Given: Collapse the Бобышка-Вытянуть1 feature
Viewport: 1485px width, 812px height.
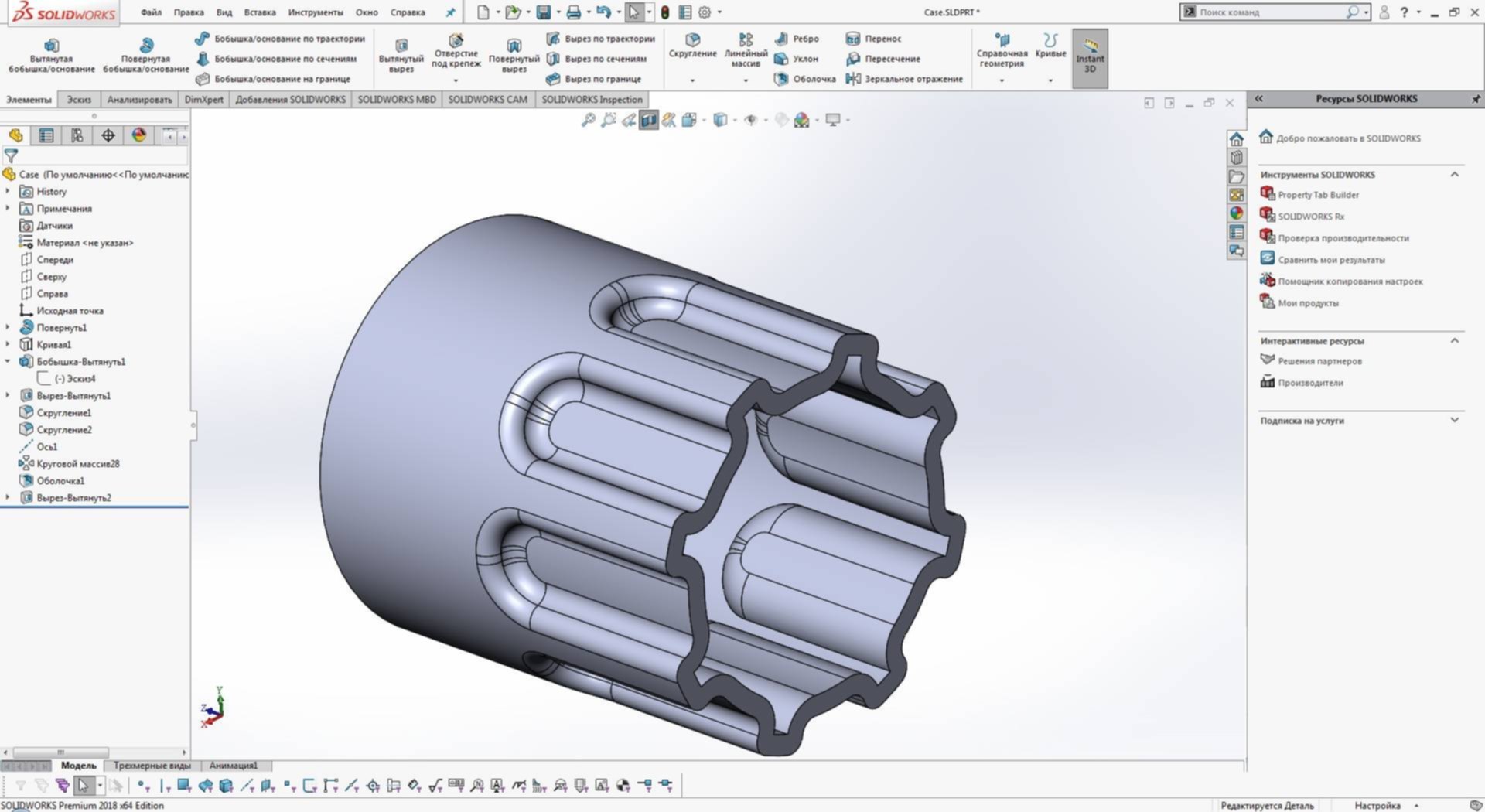Looking at the screenshot, I should tap(8, 361).
